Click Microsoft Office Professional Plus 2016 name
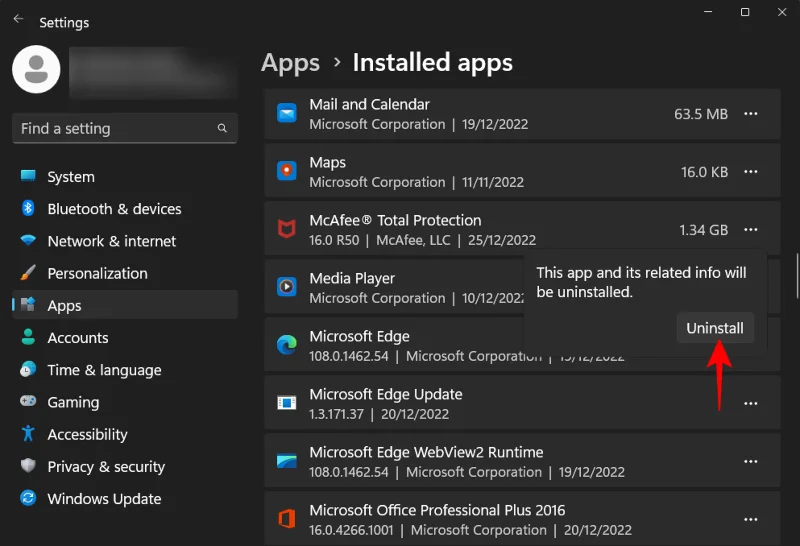The height and width of the screenshot is (546, 800). point(437,510)
